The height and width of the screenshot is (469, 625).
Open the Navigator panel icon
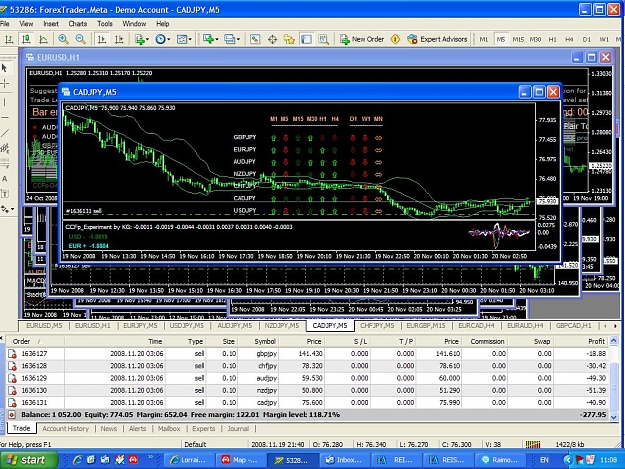pyautogui.click(x=289, y=39)
